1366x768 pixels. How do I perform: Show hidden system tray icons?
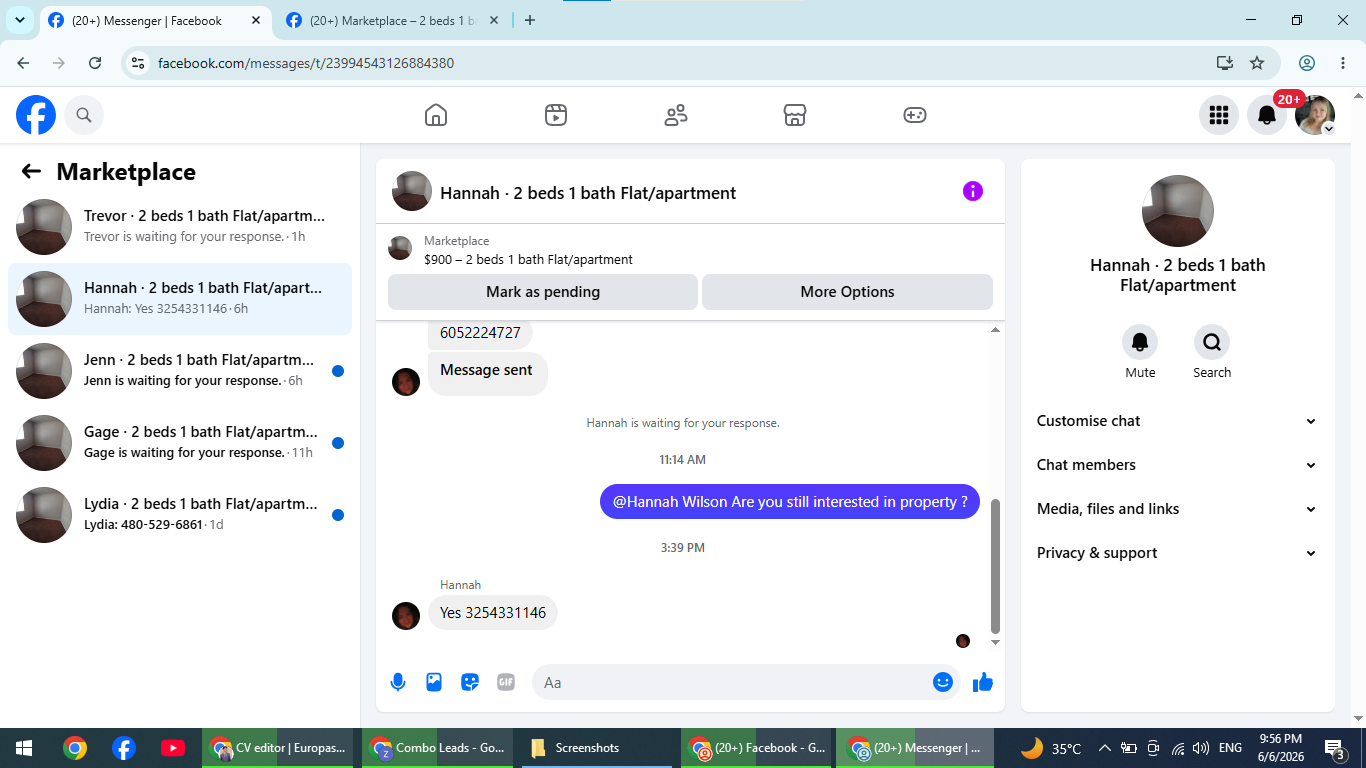(1104, 748)
